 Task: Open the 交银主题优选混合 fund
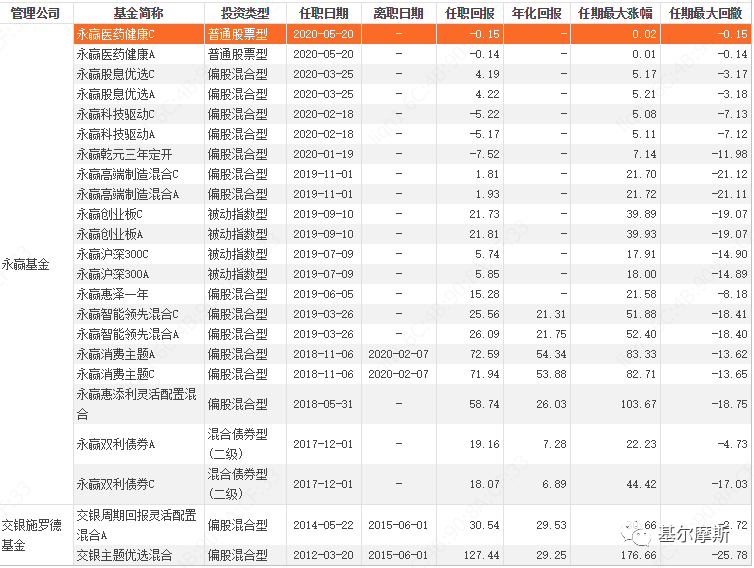125,555
